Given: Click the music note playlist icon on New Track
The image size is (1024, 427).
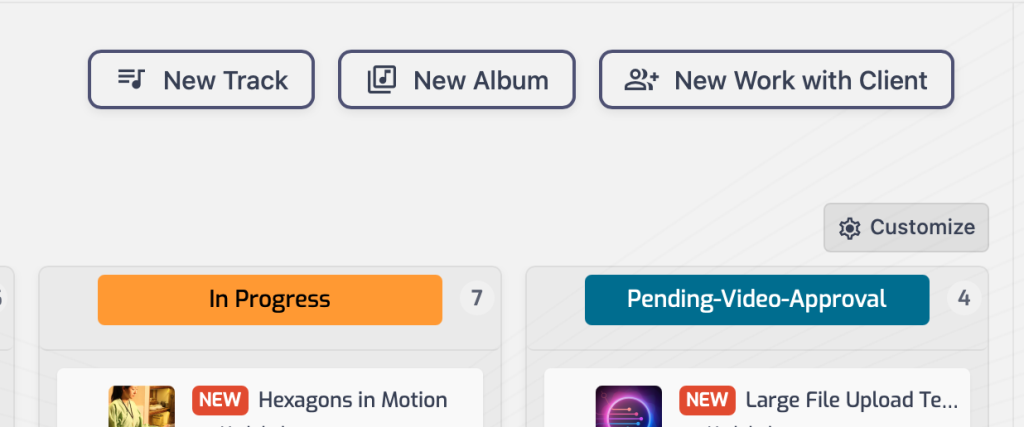Looking at the screenshot, I should (x=132, y=80).
